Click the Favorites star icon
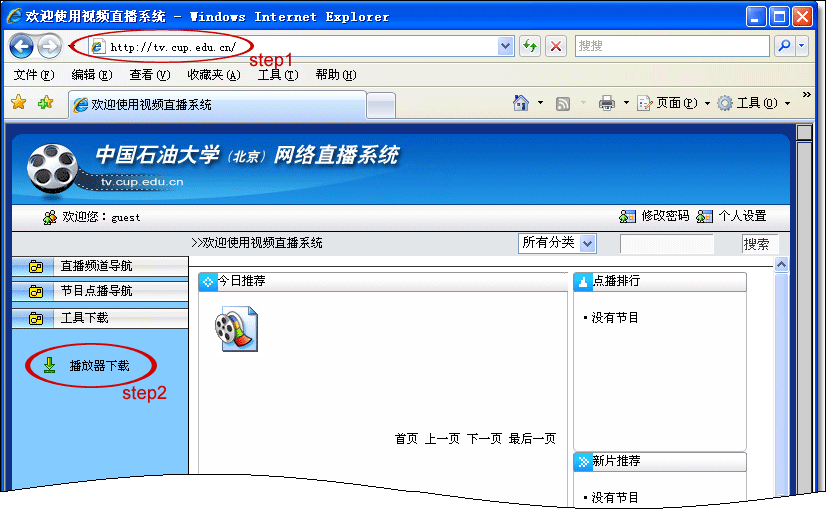The width and height of the screenshot is (826, 509). [18, 103]
